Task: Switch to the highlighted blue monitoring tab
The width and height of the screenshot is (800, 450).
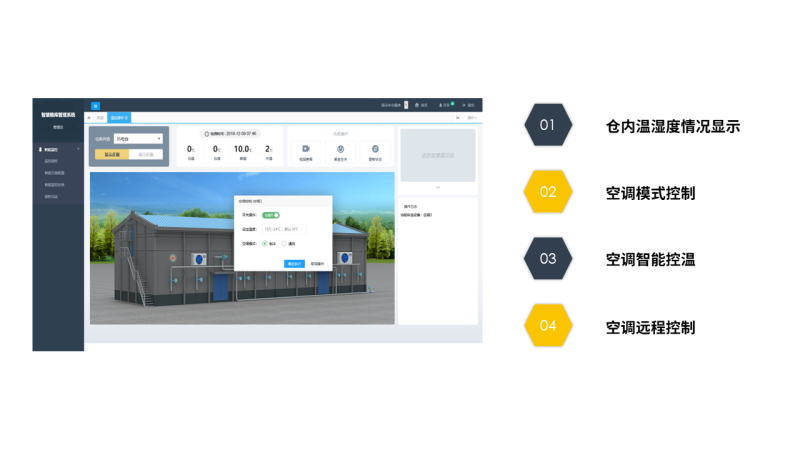Action: (120, 118)
